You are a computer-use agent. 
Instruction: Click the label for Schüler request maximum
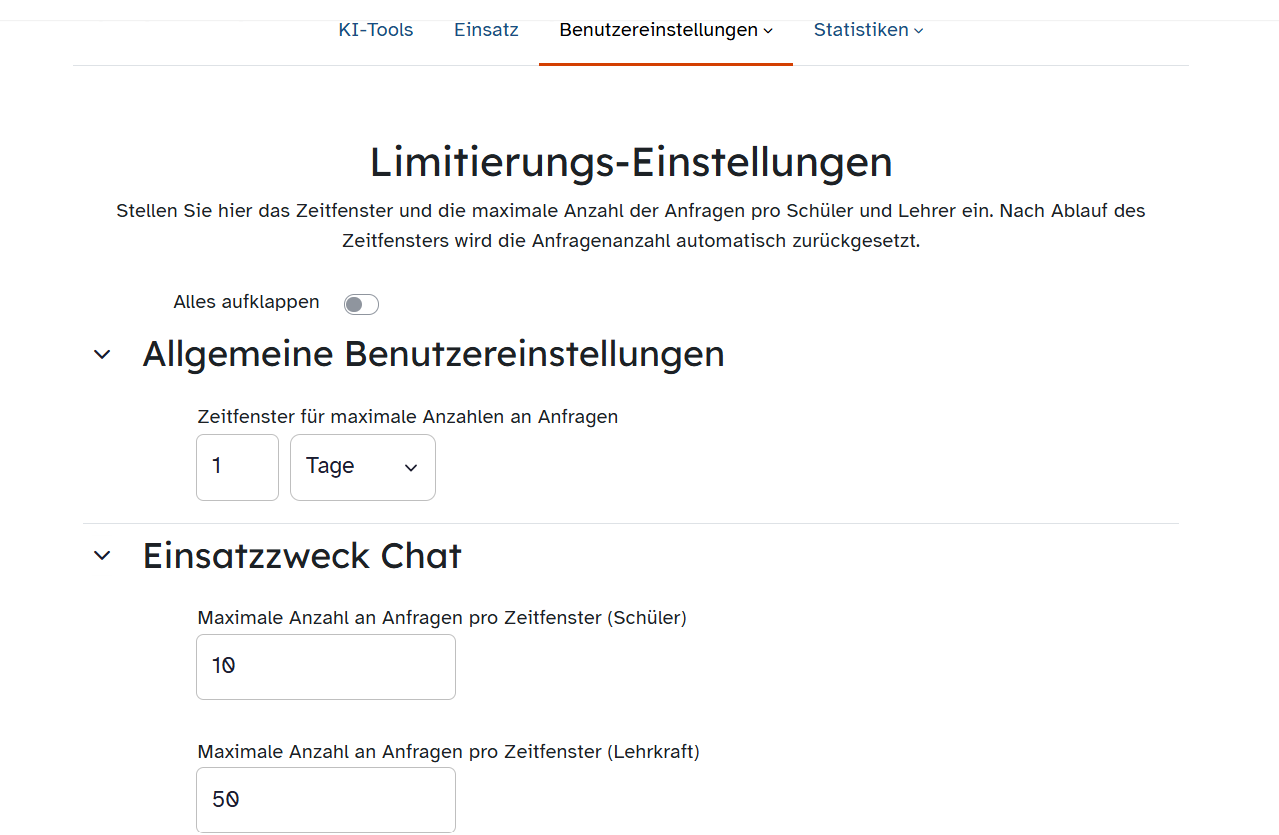(x=441, y=618)
